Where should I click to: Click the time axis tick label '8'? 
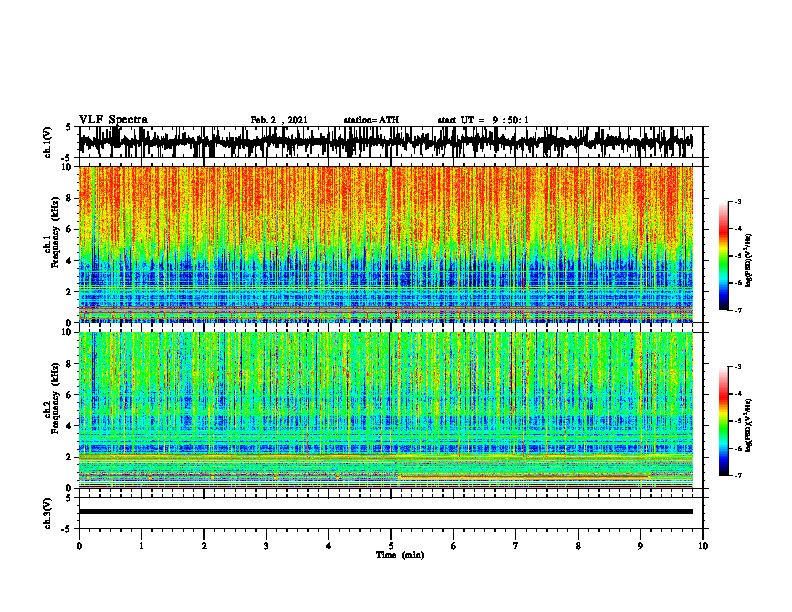pyautogui.click(x=578, y=546)
